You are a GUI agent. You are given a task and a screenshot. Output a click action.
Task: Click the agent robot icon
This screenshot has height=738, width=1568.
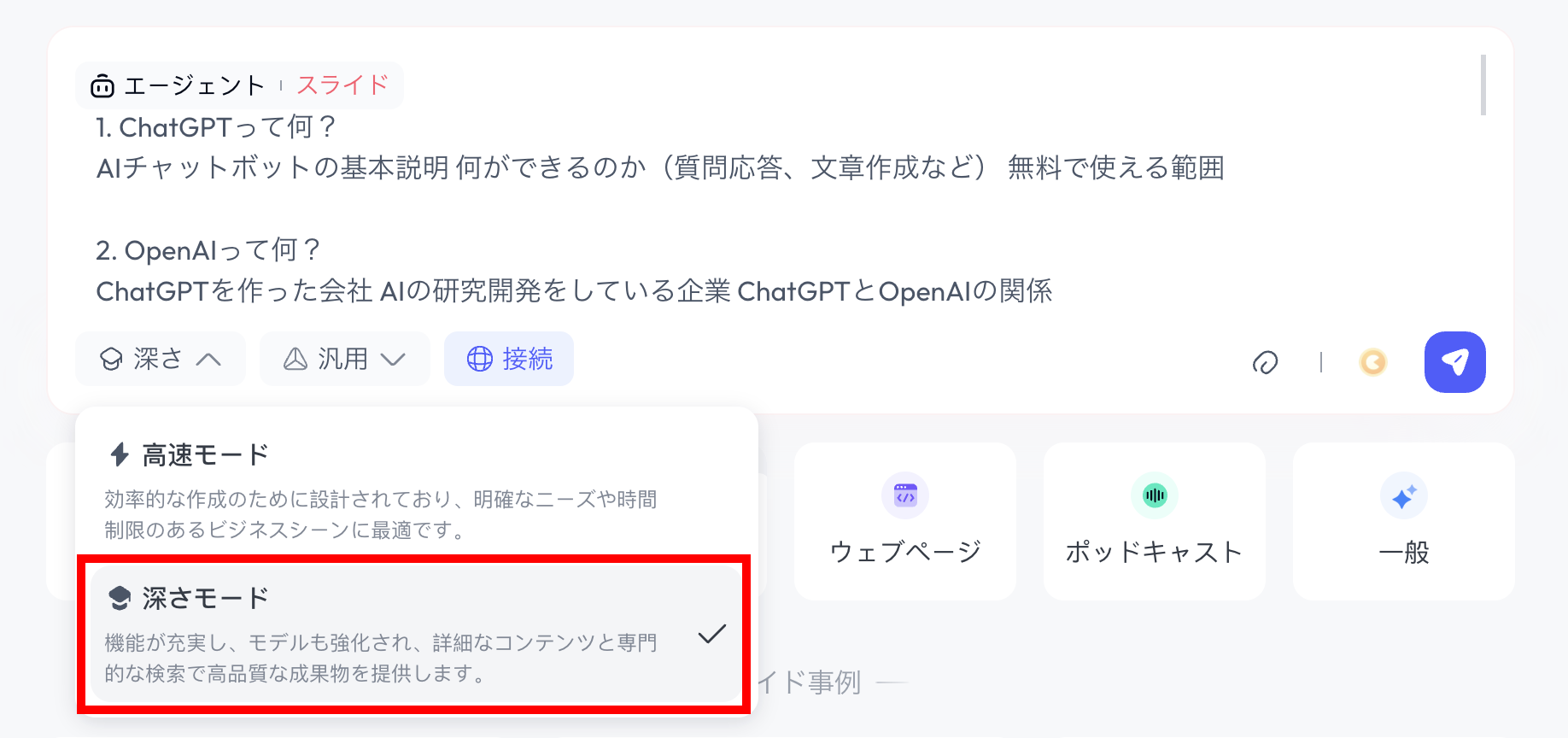(x=102, y=85)
